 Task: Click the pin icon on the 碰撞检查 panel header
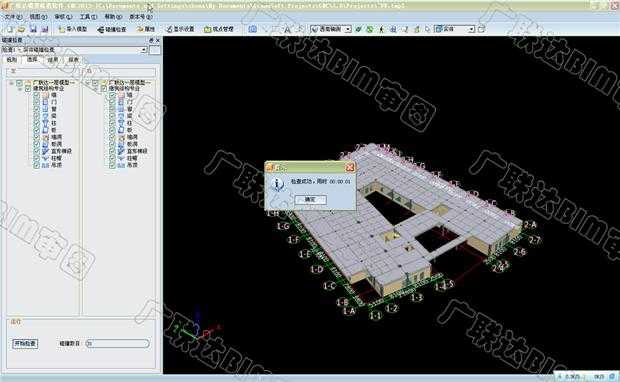151,40
